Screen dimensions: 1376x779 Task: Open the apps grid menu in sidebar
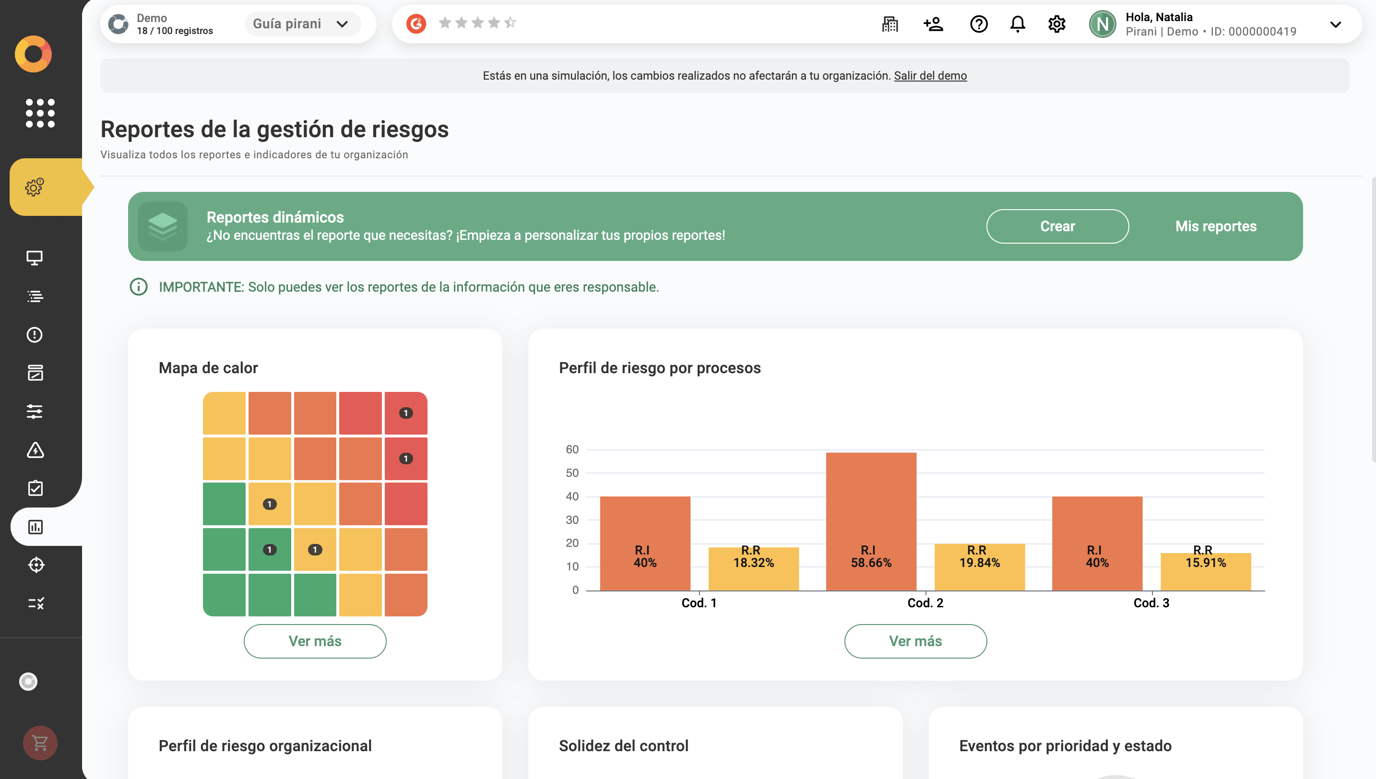(39, 113)
